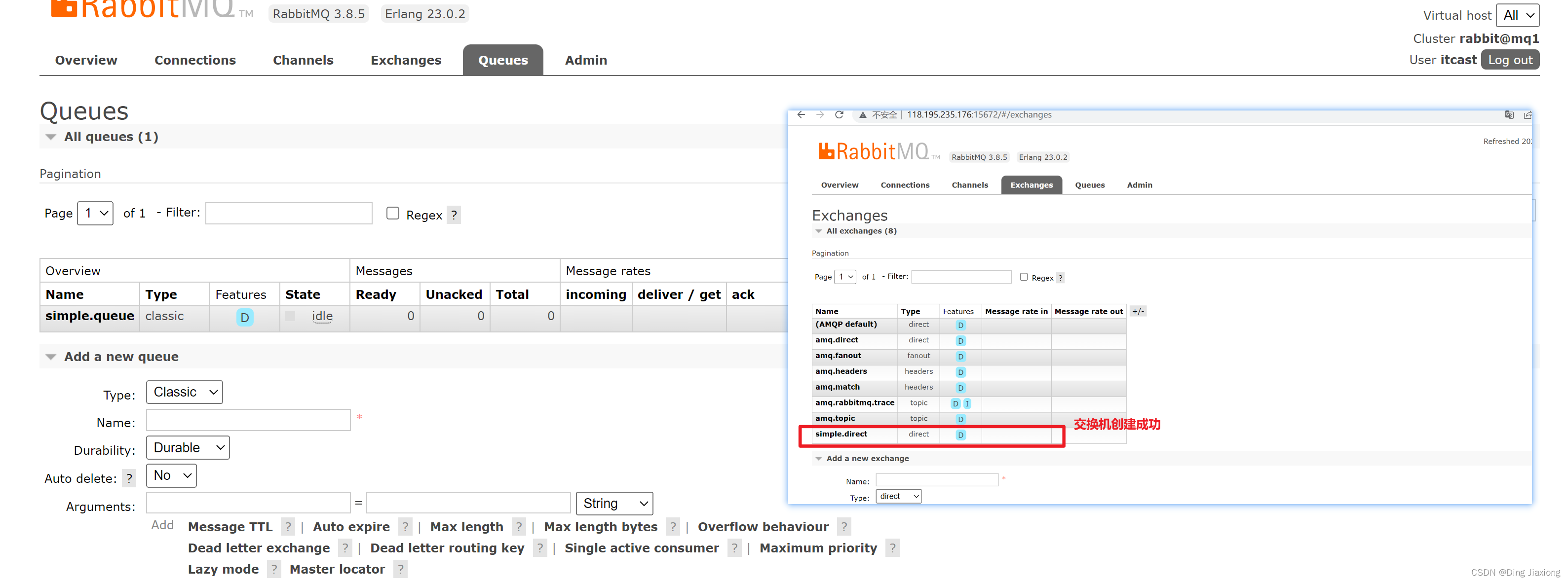Click the Auto expire help icon
This screenshot has height=582, width=1568.
(x=405, y=527)
